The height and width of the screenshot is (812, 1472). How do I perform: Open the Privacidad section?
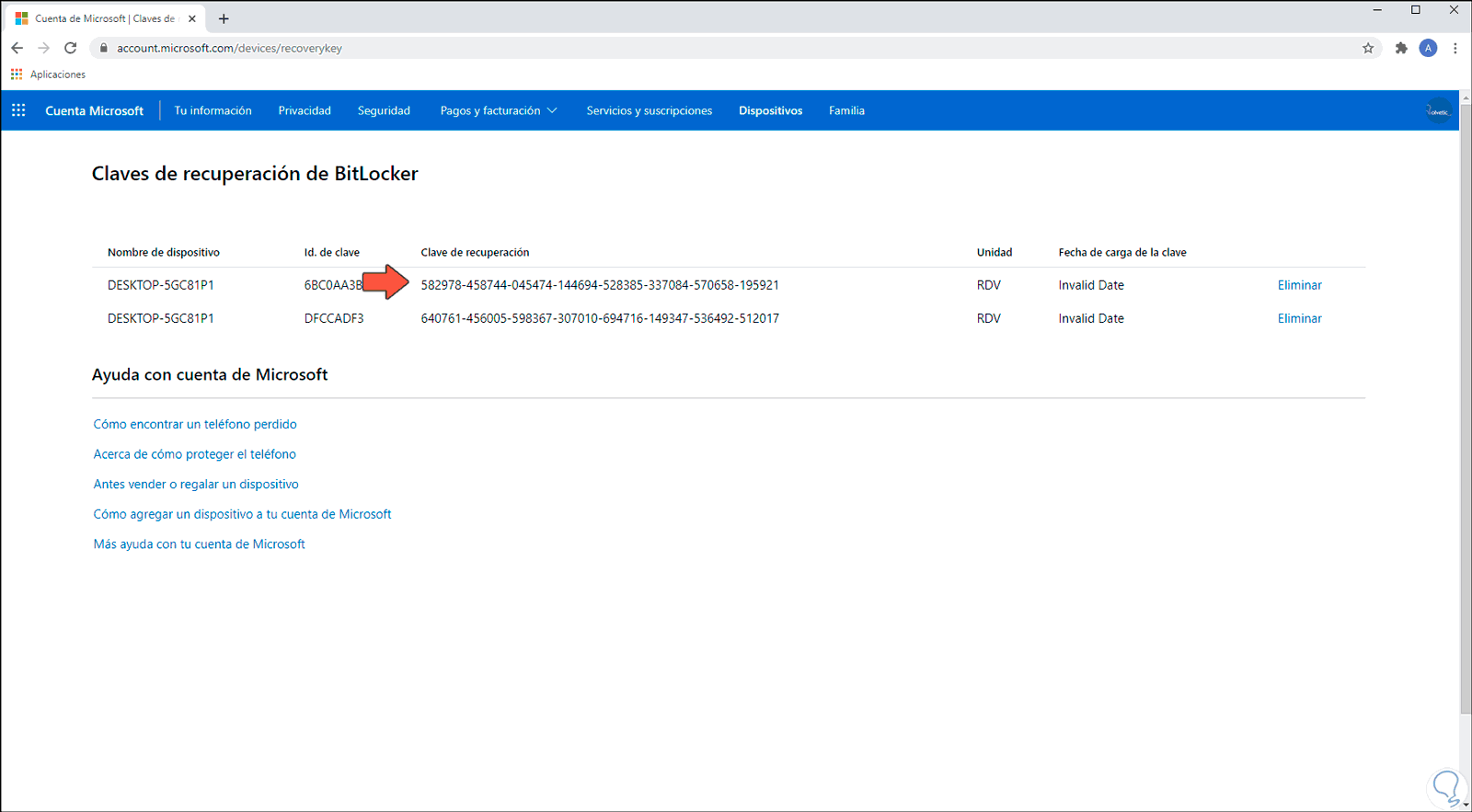pos(305,110)
